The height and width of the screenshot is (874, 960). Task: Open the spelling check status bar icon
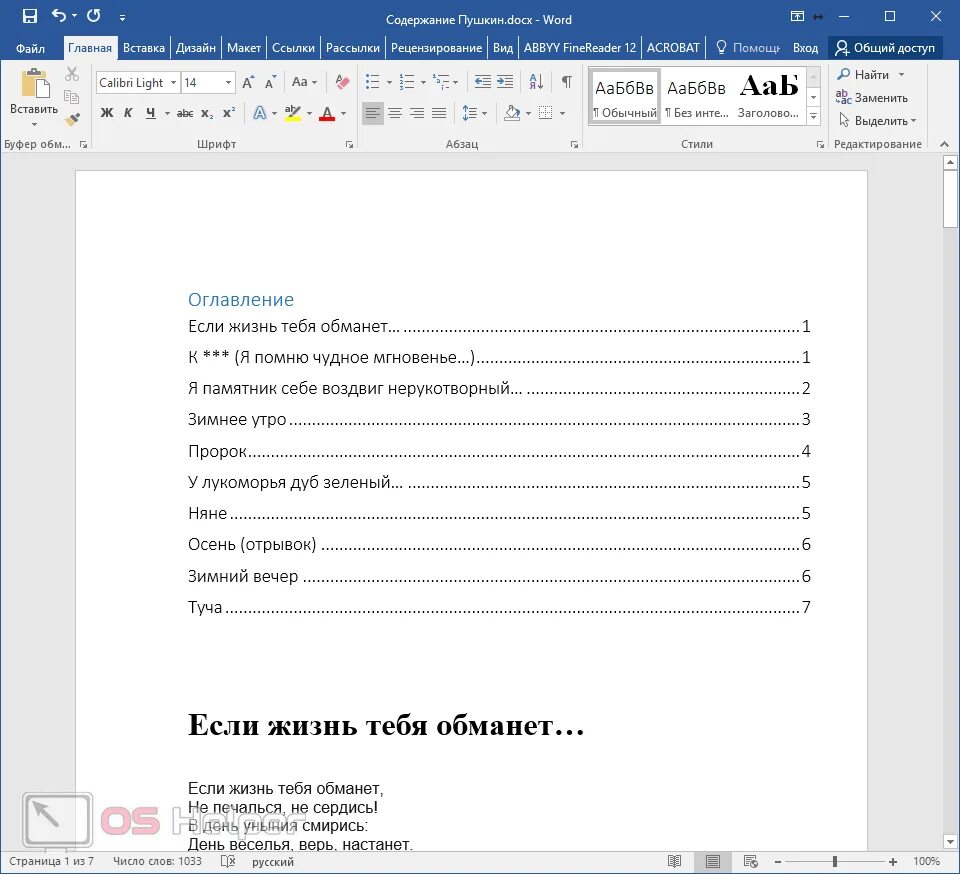[x=228, y=862]
